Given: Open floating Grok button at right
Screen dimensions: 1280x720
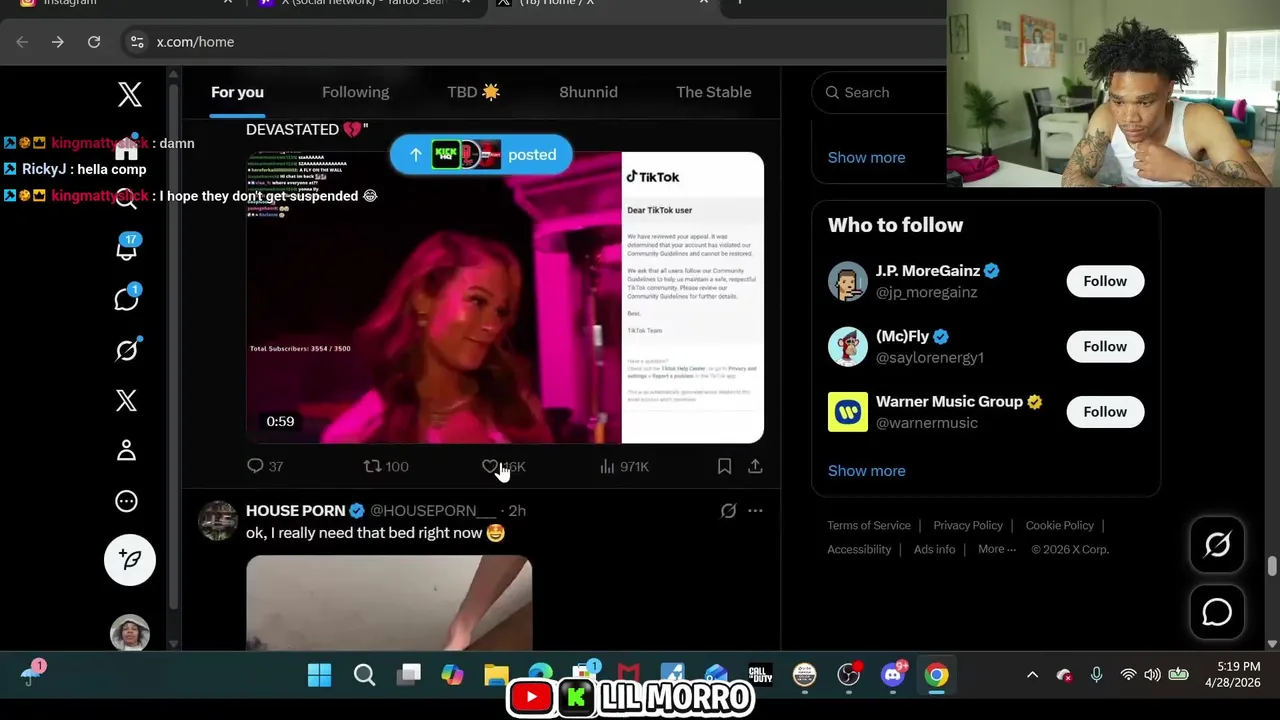Looking at the screenshot, I should click(1217, 544).
